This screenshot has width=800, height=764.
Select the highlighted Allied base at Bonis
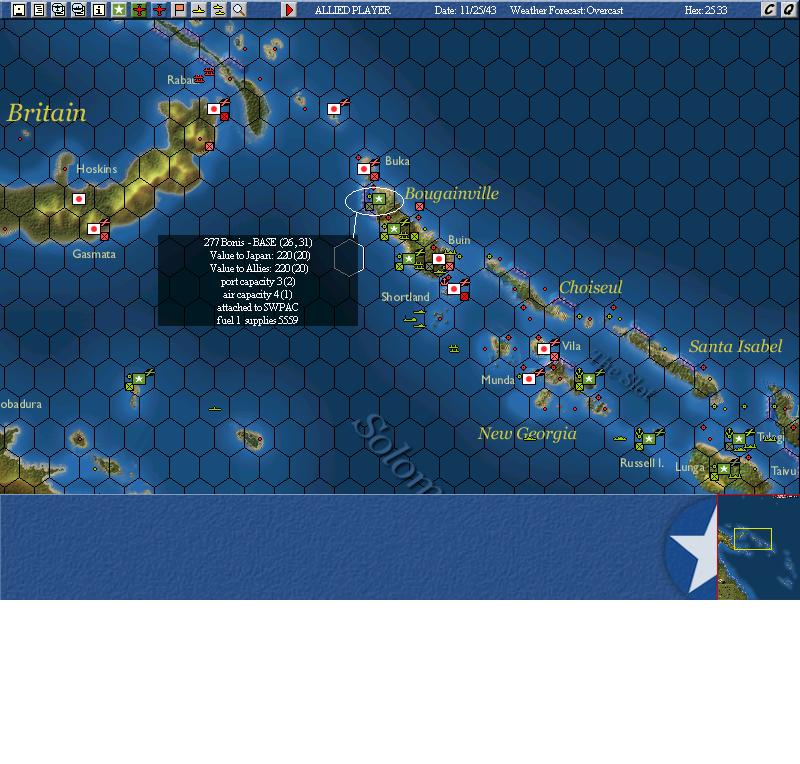click(x=379, y=199)
